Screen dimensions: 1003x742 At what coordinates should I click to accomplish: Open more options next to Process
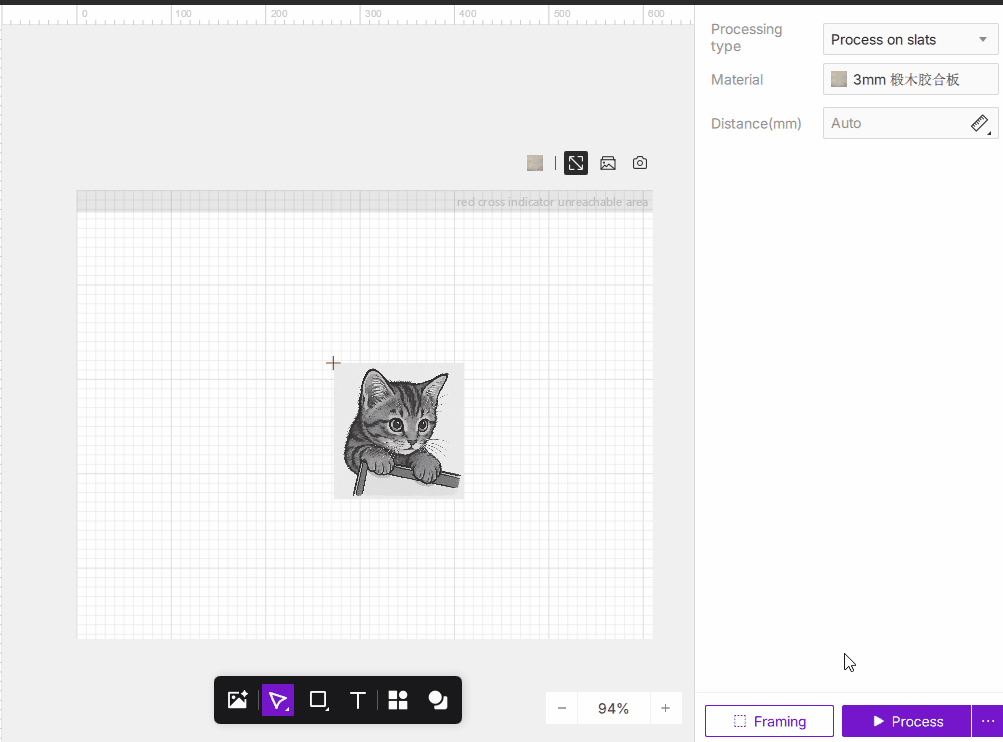[x=987, y=721]
